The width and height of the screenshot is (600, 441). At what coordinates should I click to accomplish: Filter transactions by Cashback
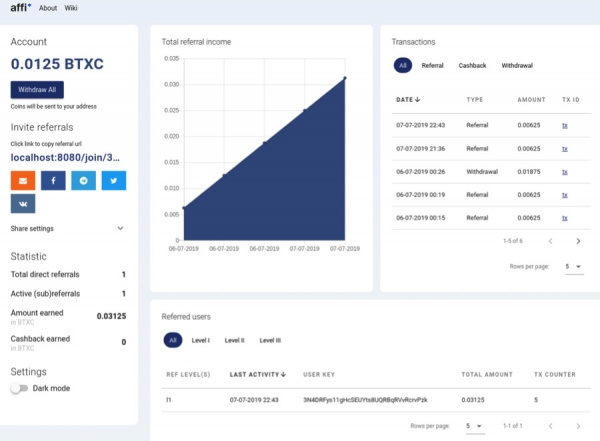pyautogui.click(x=472, y=65)
